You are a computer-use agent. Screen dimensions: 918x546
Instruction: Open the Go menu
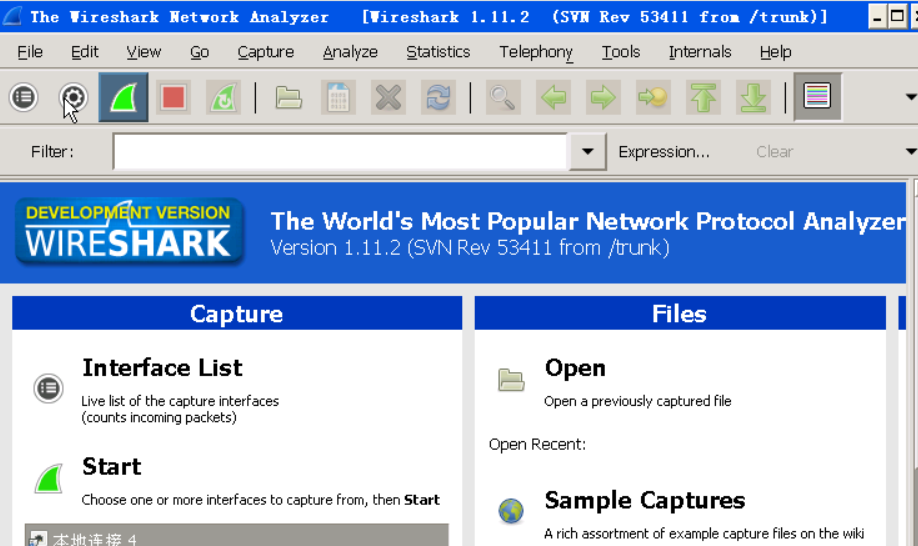pos(199,52)
